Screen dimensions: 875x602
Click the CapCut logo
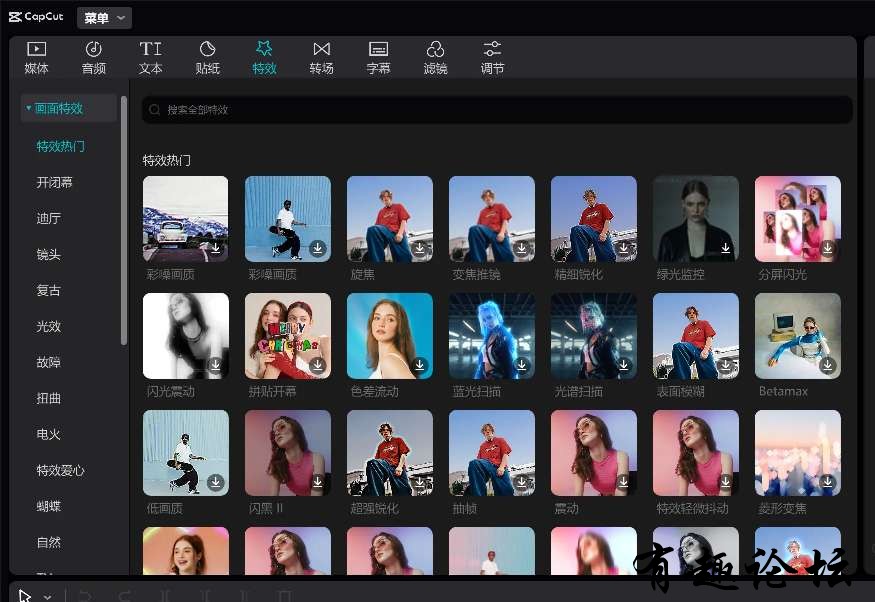point(36,17)
